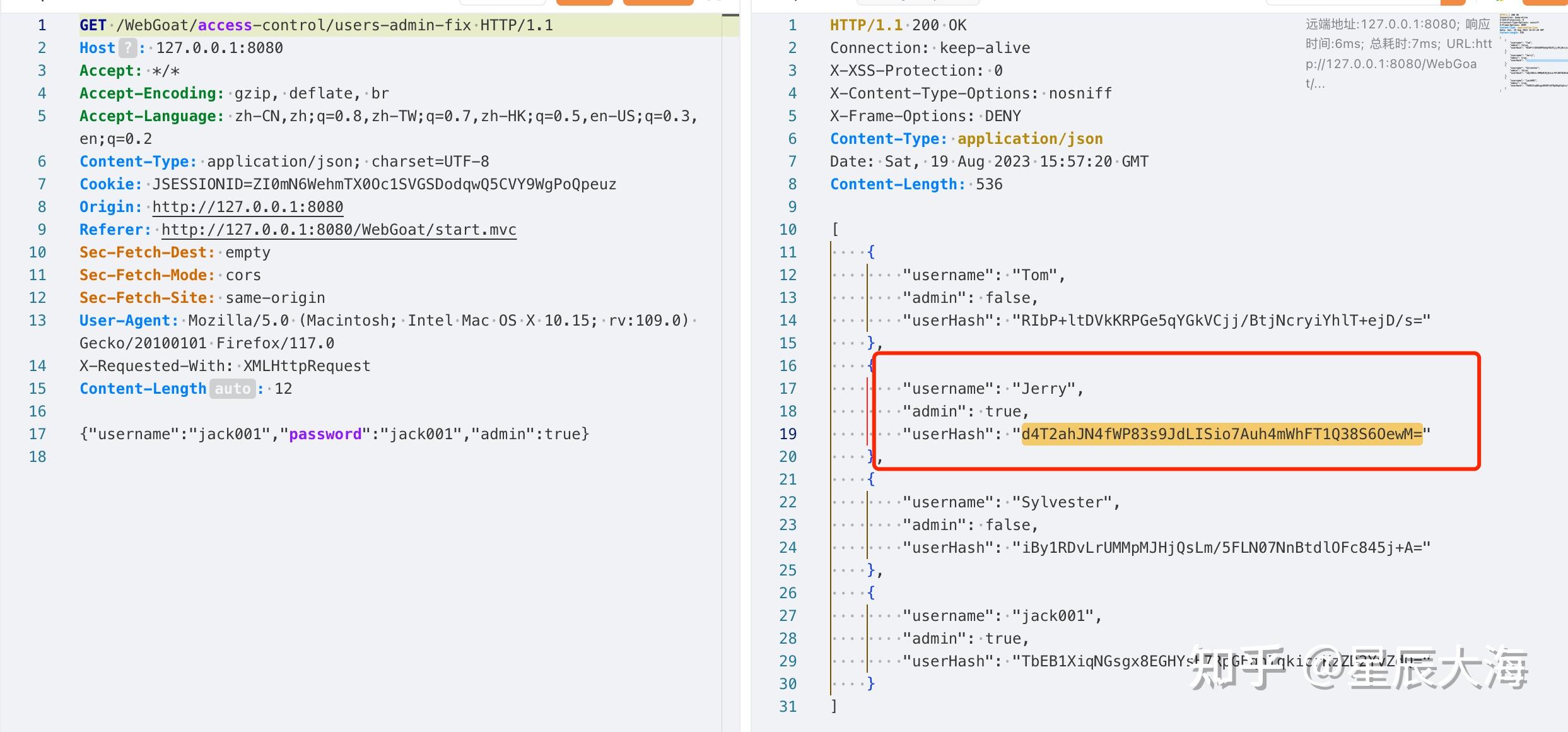Click the request editor scrollbar marker
The image size is (1568, 732).
[730, 15]
